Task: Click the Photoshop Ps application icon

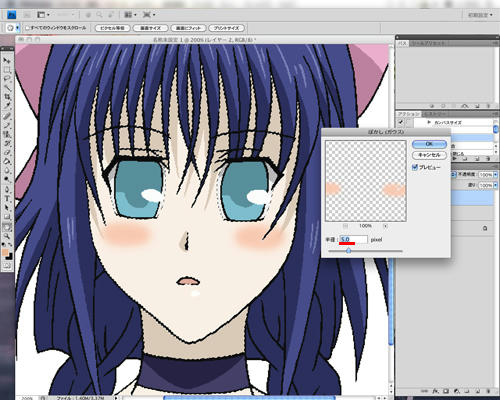Action: pos(12,15)
